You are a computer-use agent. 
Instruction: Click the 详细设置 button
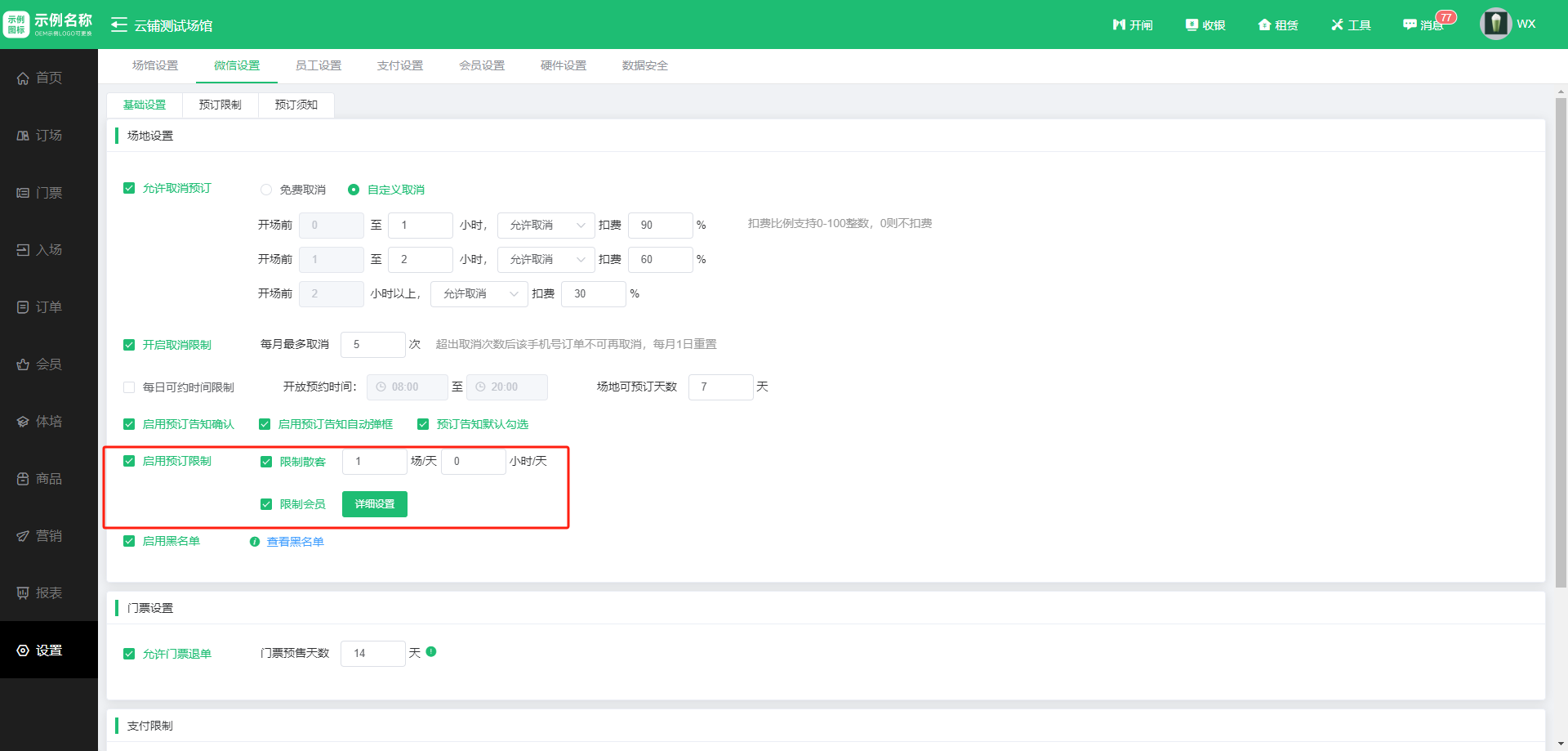pos(375,504)
